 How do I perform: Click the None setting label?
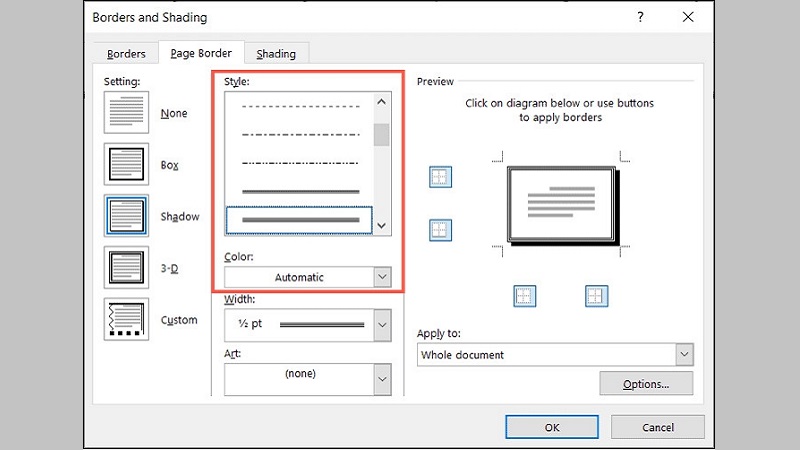(x=174, y=113)
